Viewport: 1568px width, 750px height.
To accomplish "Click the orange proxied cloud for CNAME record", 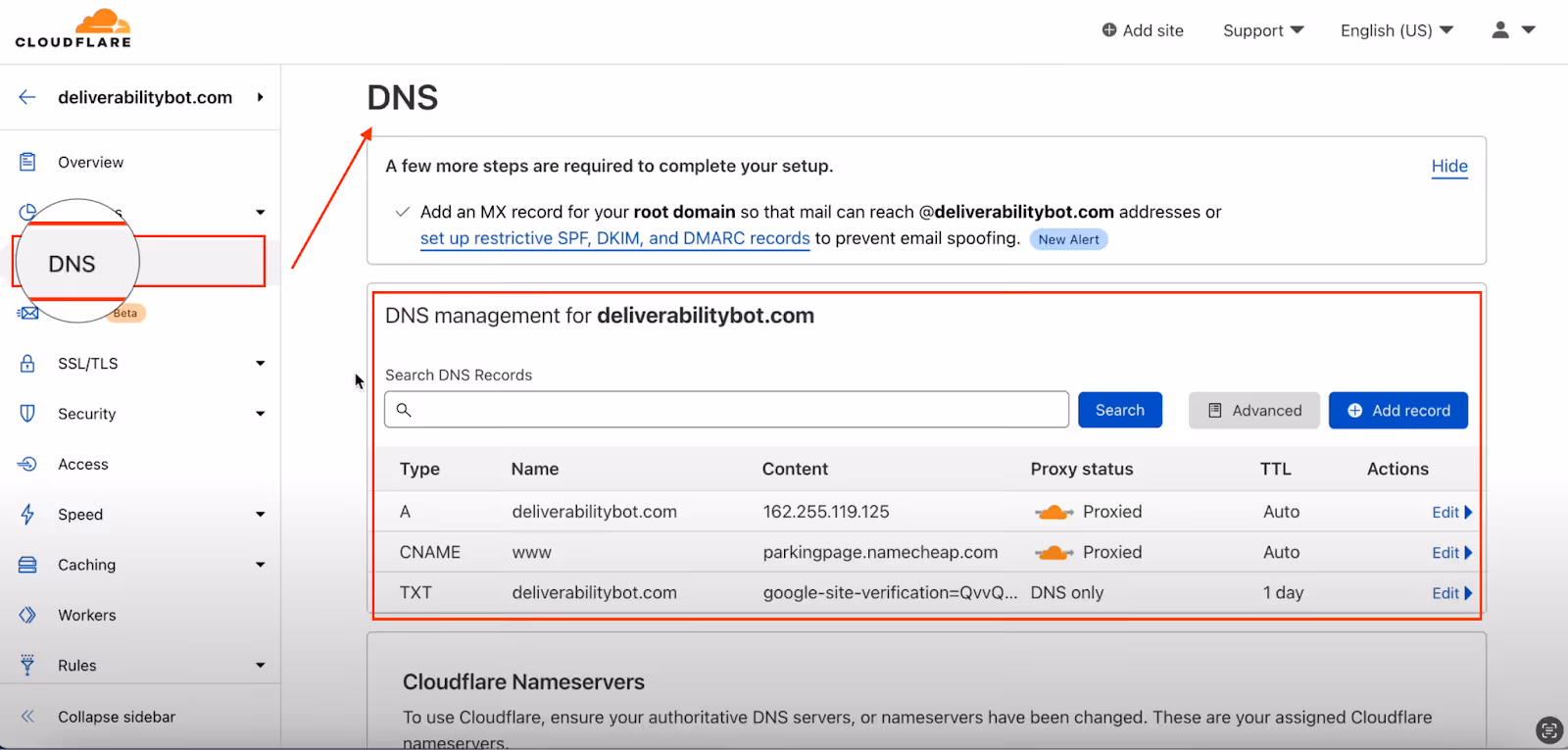I will click(x=1054, y=552).
